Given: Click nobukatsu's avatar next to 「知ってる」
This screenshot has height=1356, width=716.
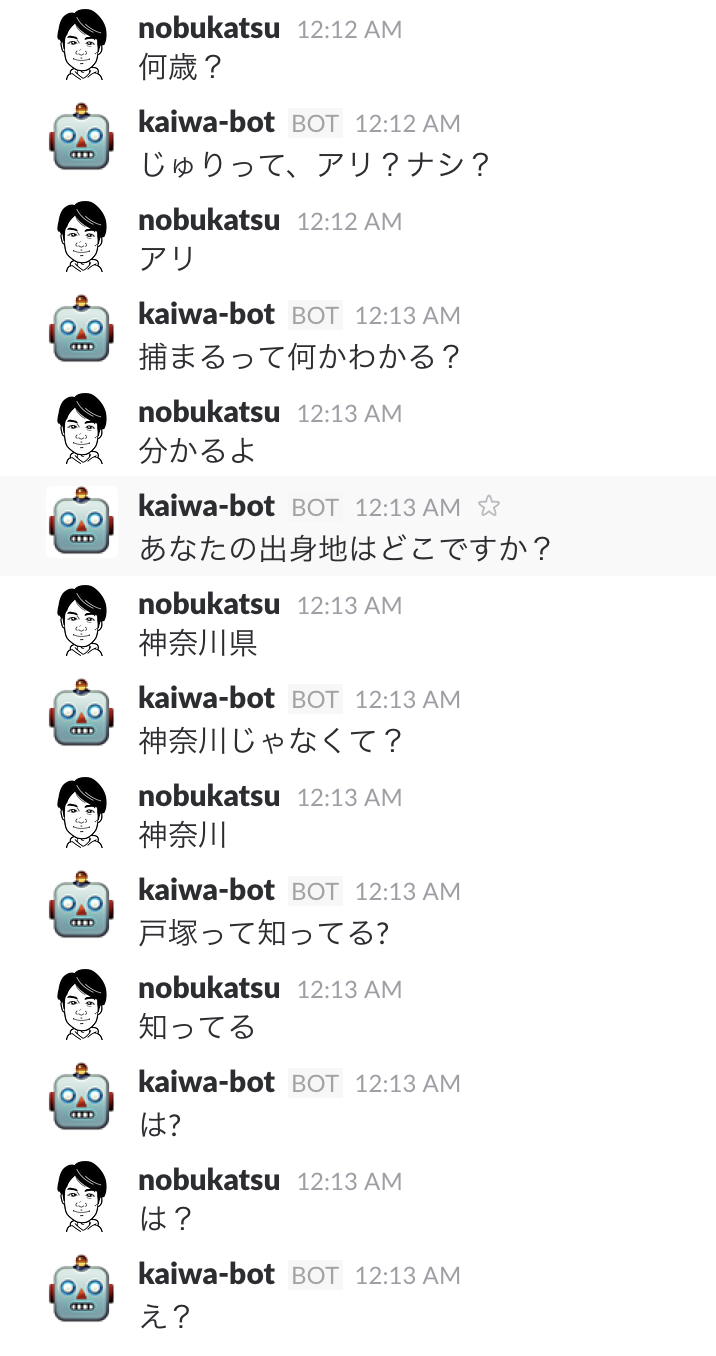Looking at the screenshot, I should (81, 1005).
